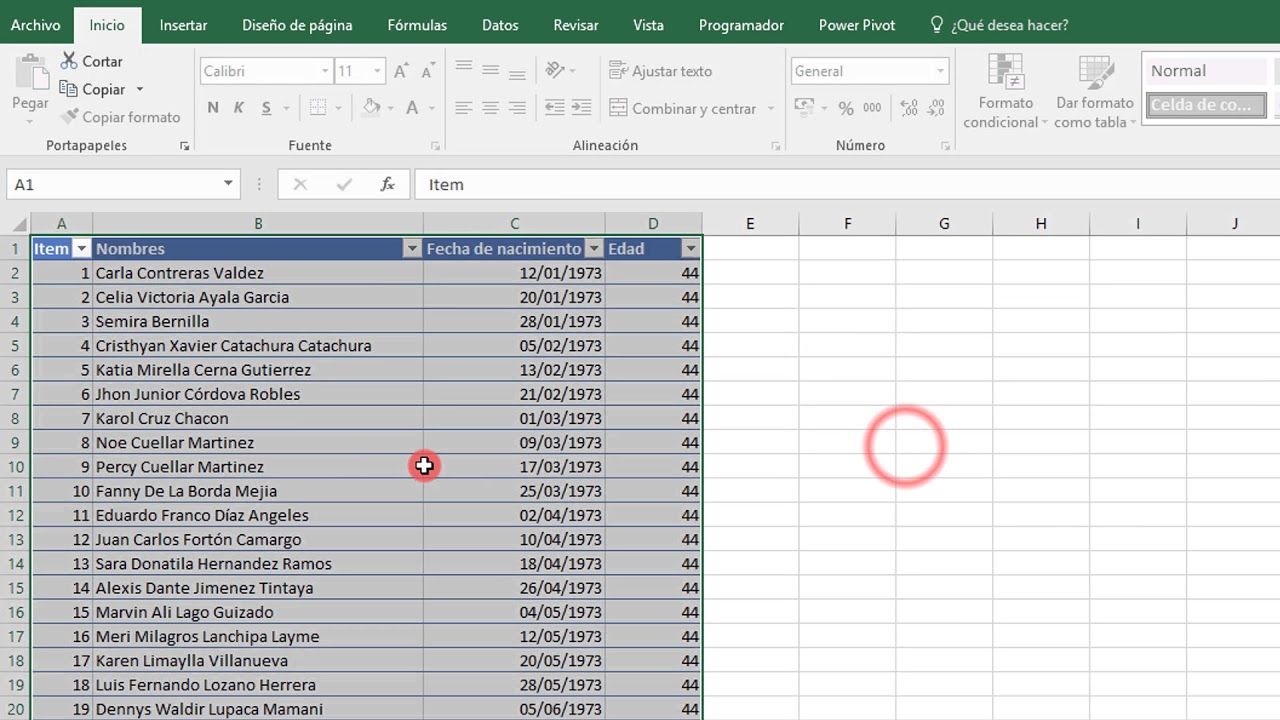Toggle bold N formatting
This screenshot has height=720, width=1280.
(213, 108)
